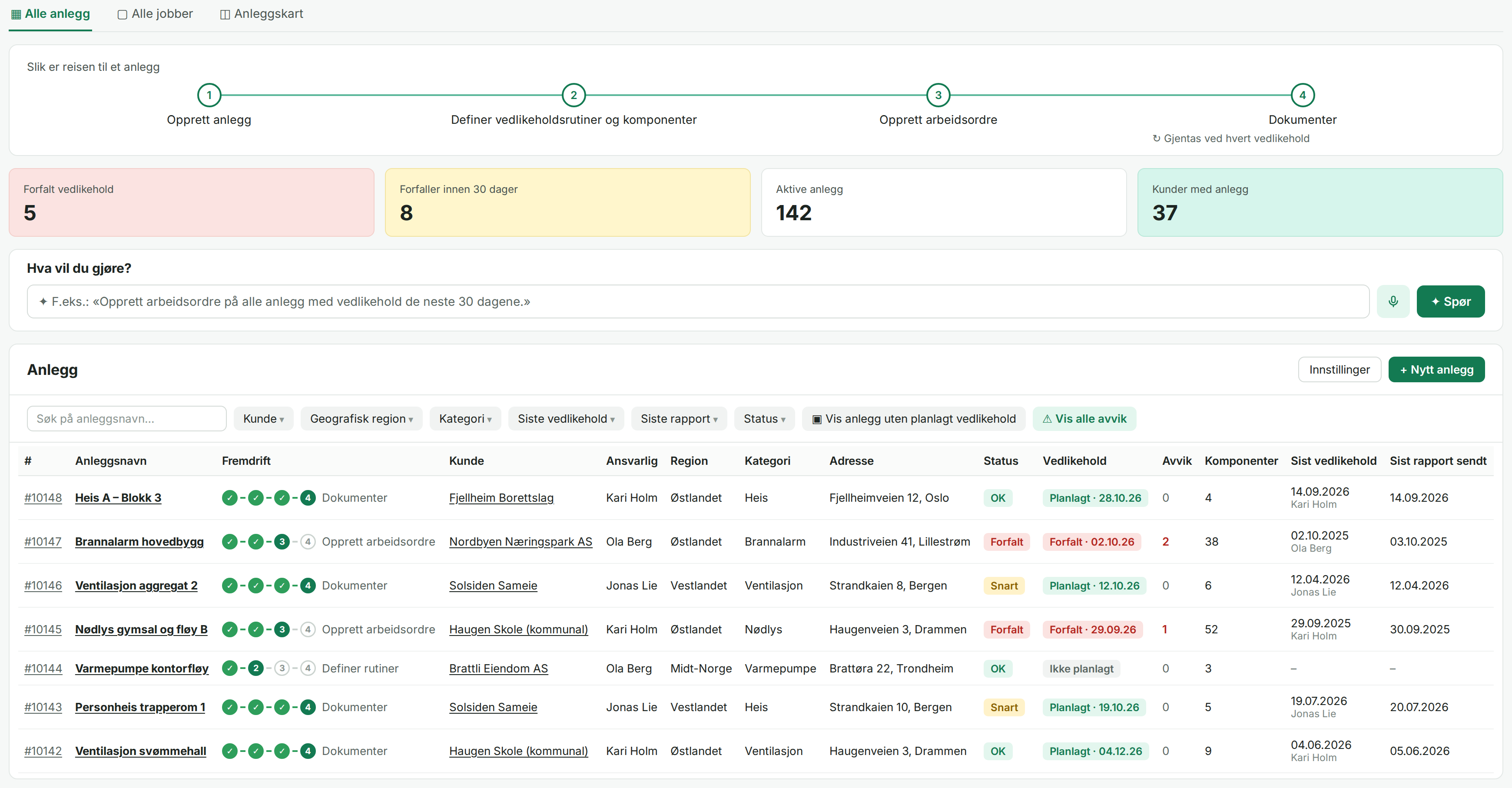Open Anleggskart tab
Screen dimensions: 1512x788
pos(262,14)
